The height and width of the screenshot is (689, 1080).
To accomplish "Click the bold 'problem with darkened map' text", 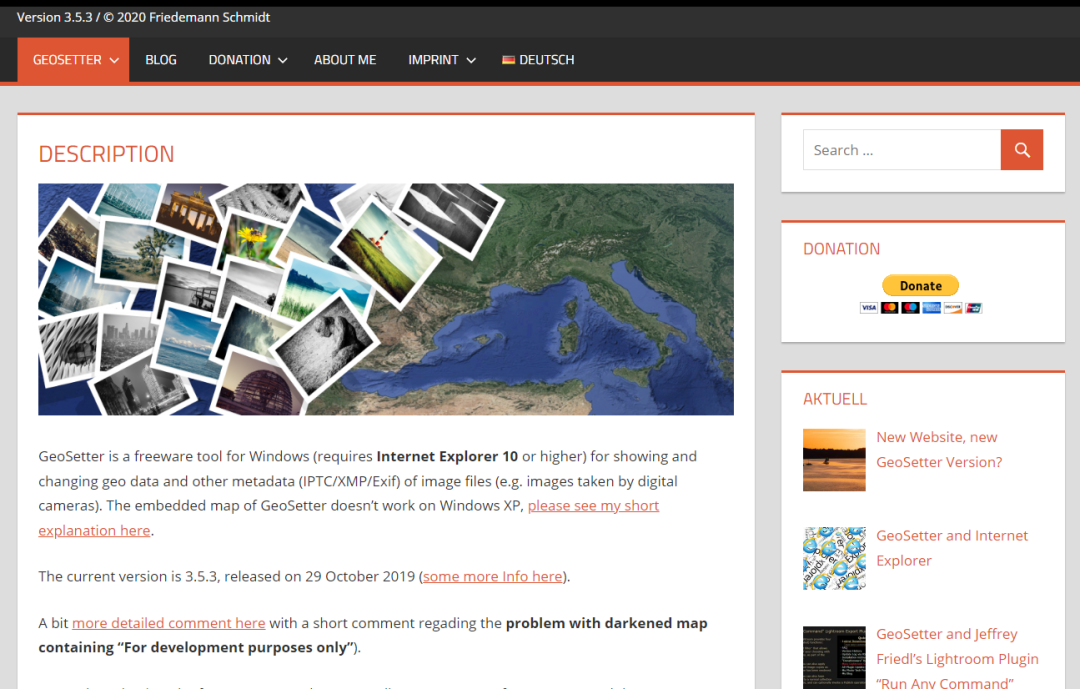I will pyautogui.click(x=606, y=623).
